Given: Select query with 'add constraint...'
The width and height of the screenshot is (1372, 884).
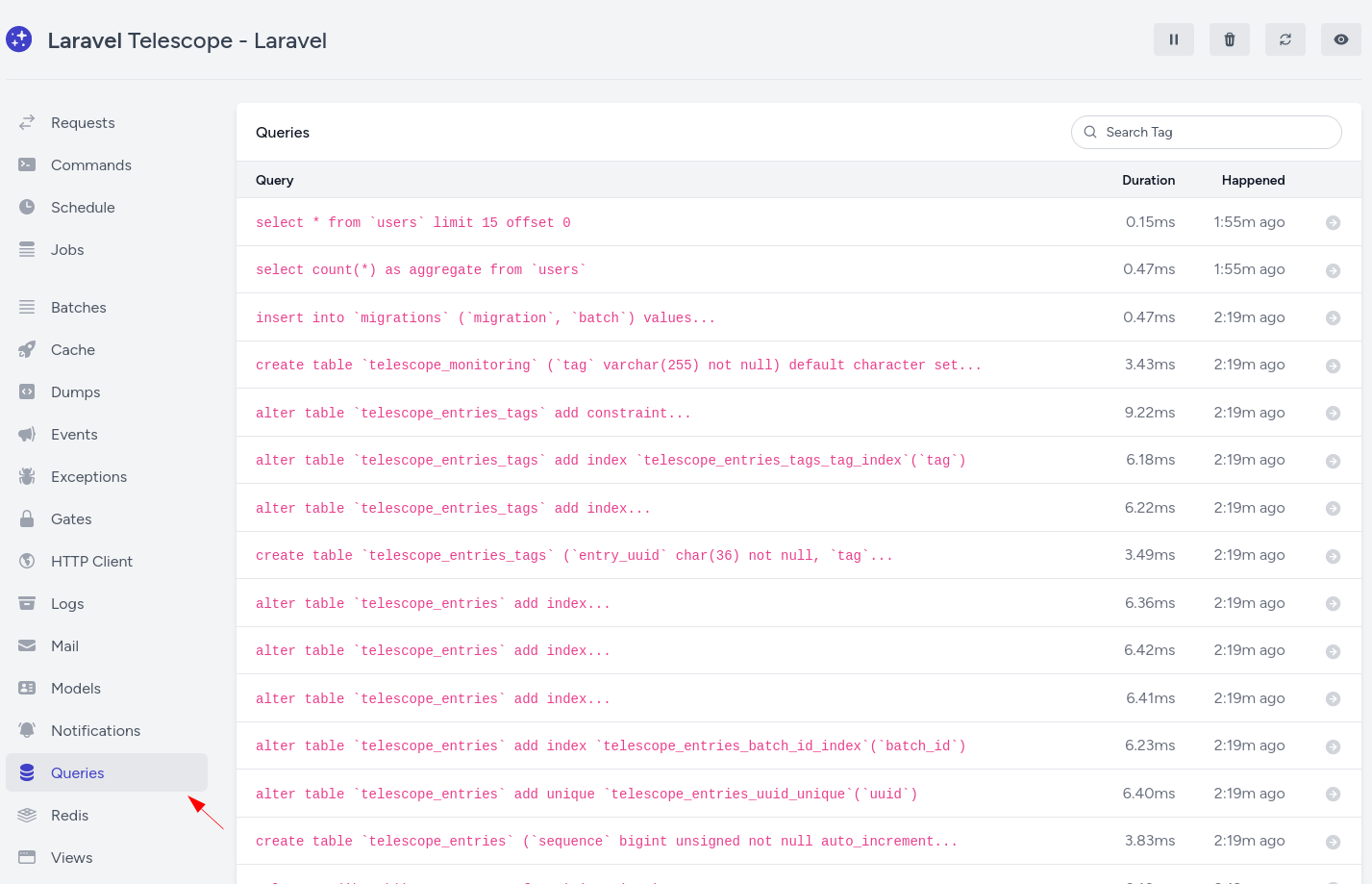Looking at the screenshot, I should point(473,413).
